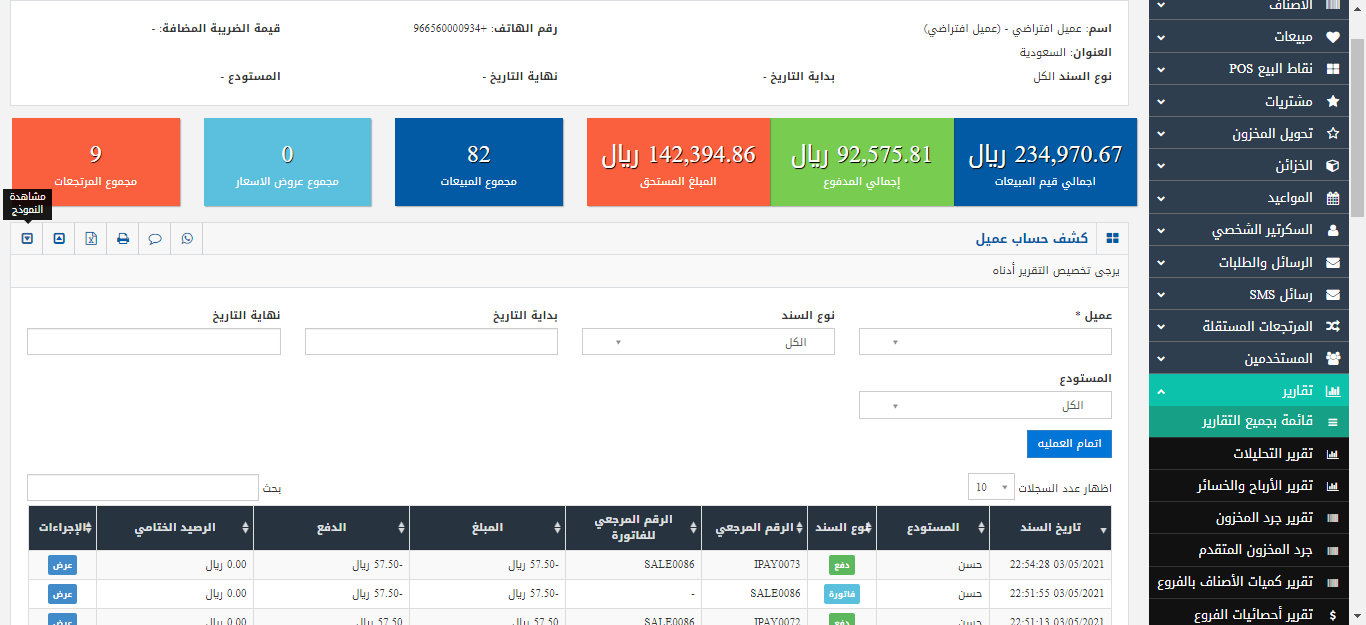The width and height of the screenshot is (1366, 625).
Task: Click the WhatsApp share icon
Action: pyautogui.click(x=187, y=239)
